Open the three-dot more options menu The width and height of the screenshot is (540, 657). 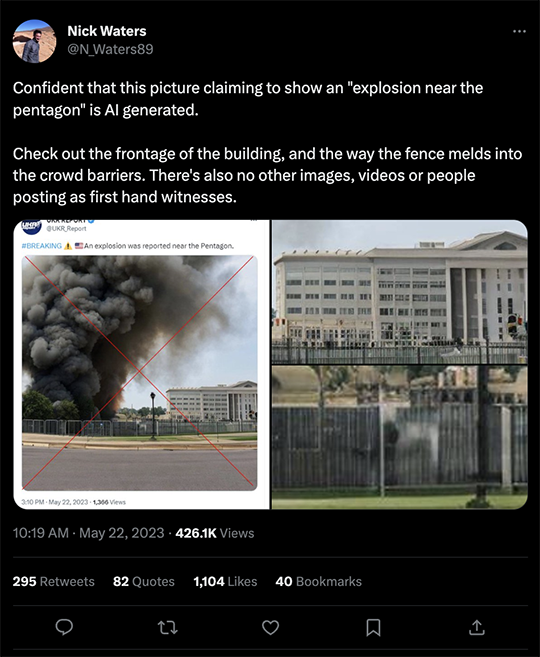[x=519, y=31]
